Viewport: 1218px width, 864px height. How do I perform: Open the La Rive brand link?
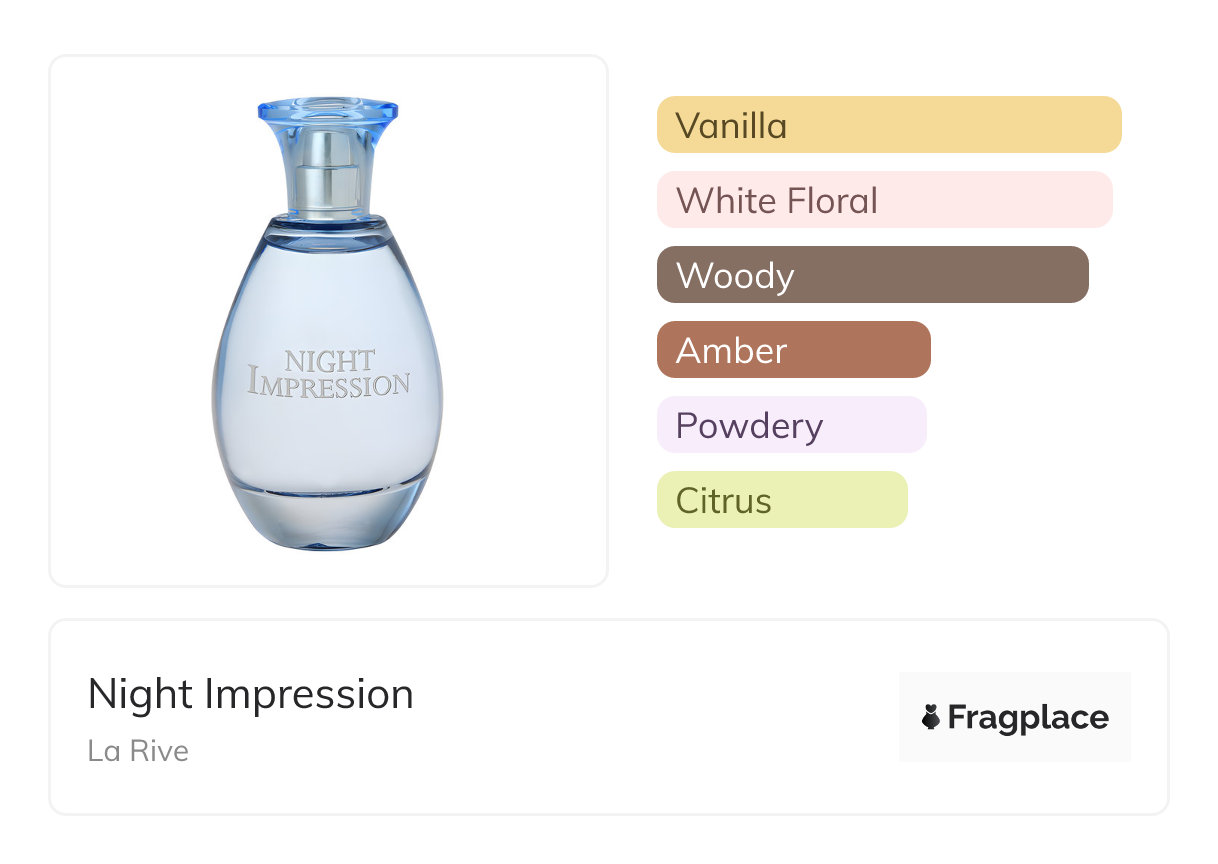pos(138,750)
